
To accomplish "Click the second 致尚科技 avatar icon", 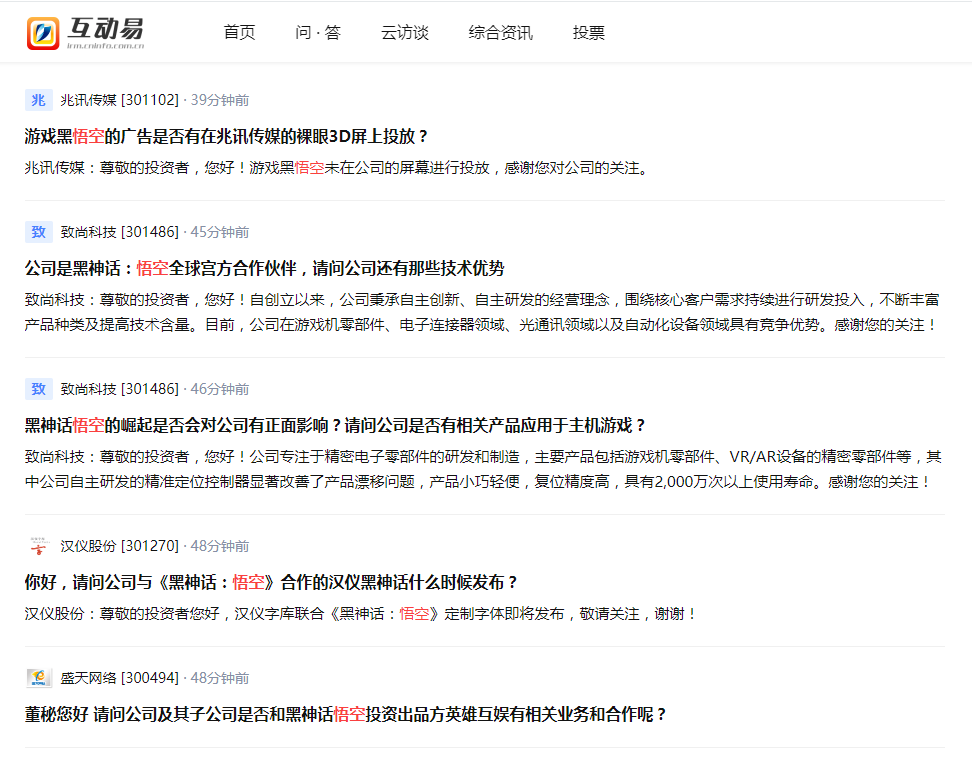I will (38, 388).
